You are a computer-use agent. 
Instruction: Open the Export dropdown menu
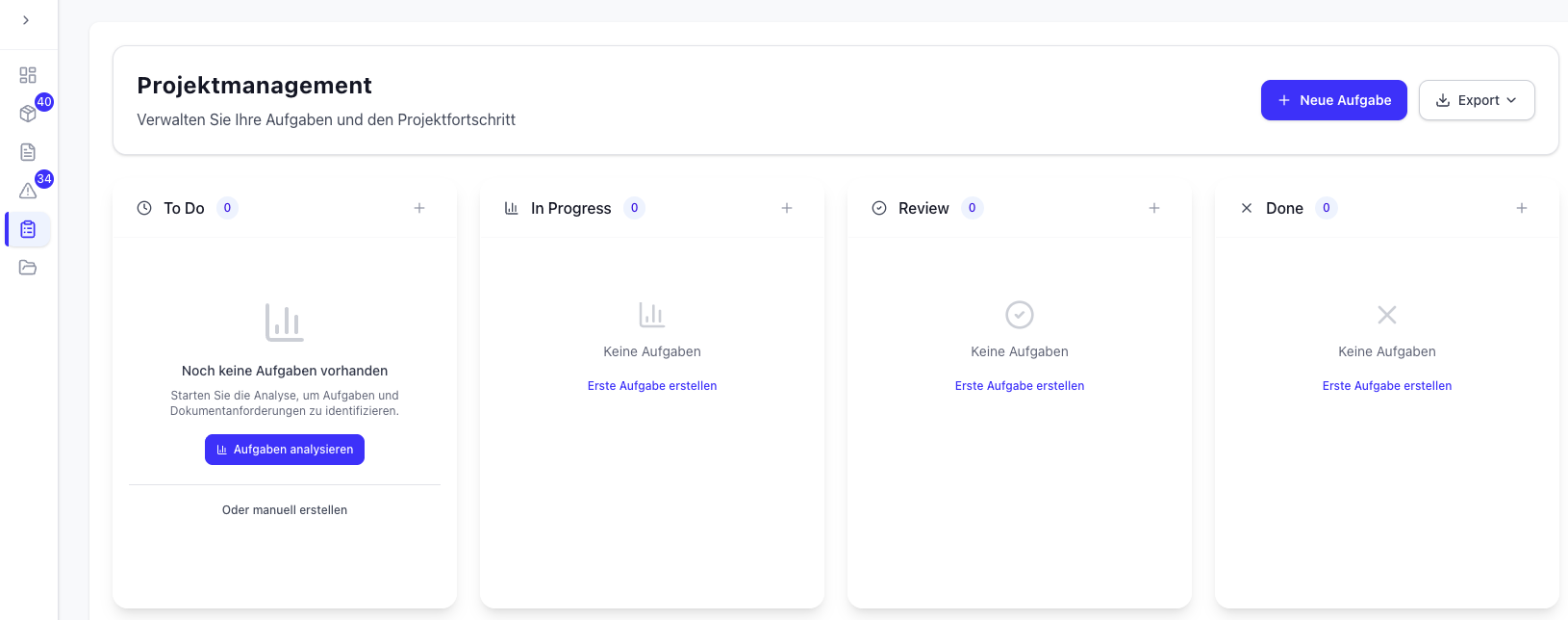tap(1477, 100)
